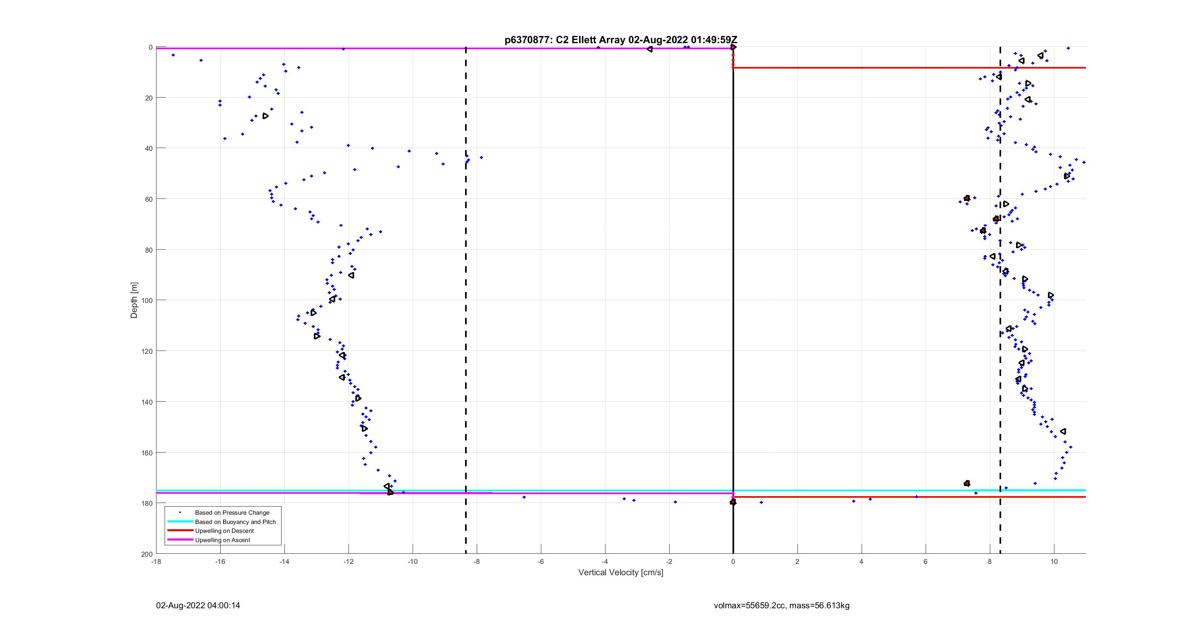Click the x-axis tick label '-2'

click(x=669, y=561)
